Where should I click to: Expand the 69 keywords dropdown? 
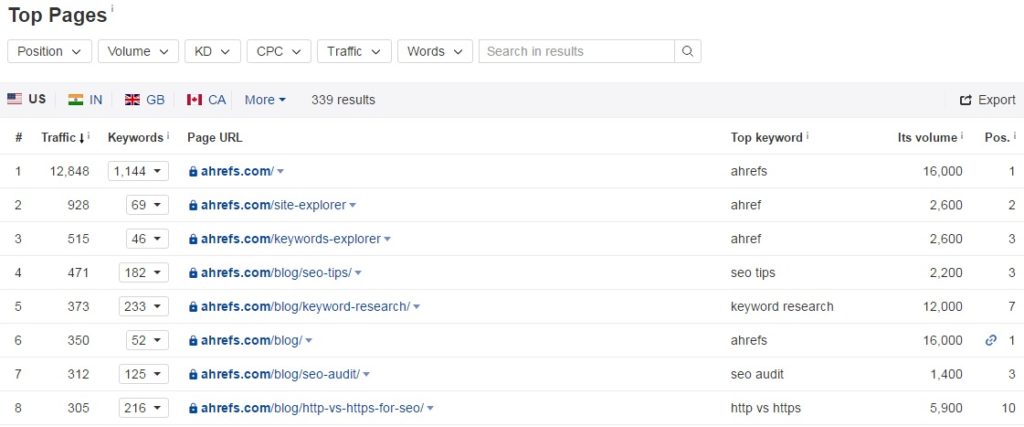147,205
